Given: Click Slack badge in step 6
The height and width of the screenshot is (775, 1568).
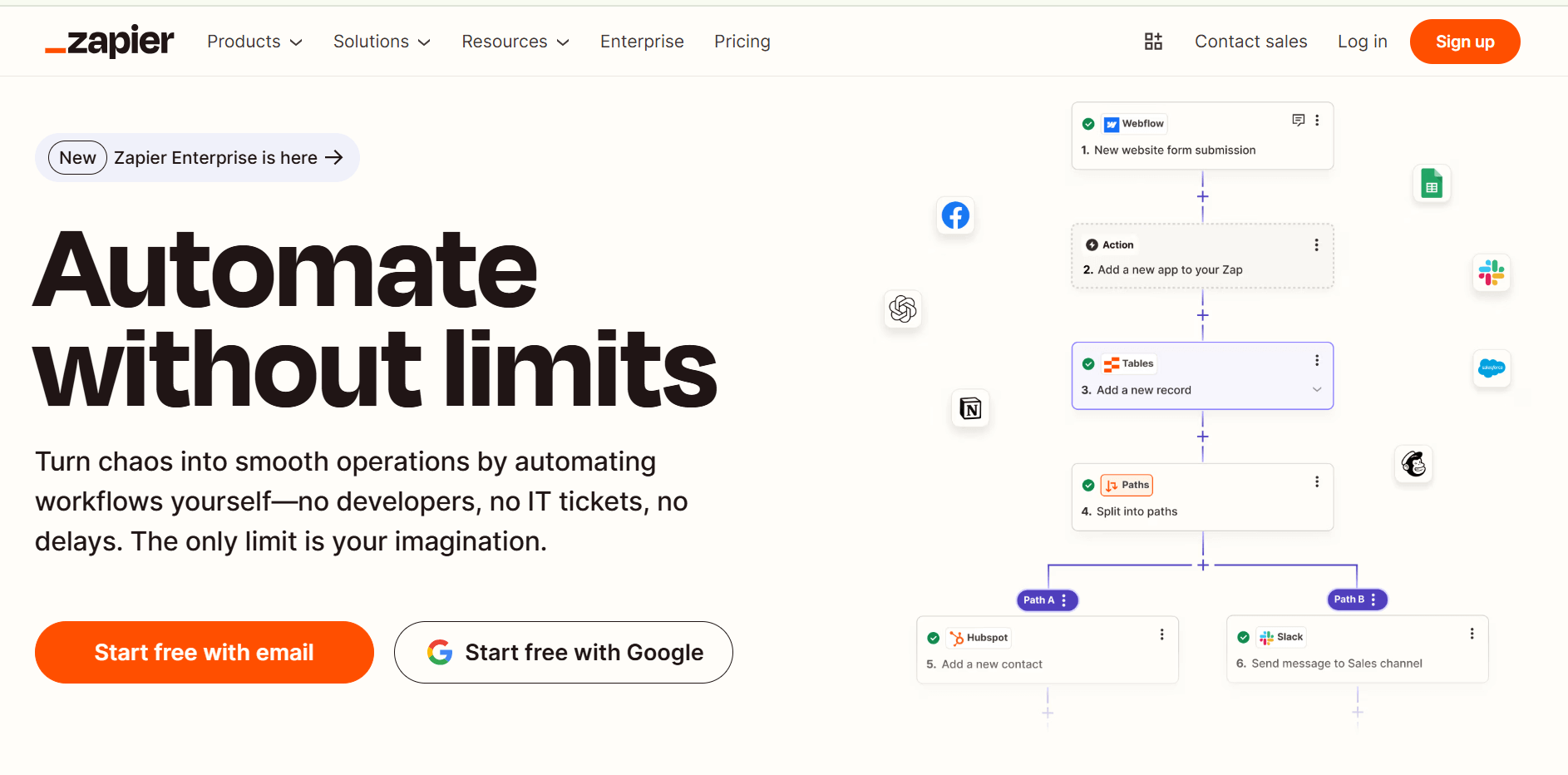Looking at the screenshot, I should click(1281, 637).
